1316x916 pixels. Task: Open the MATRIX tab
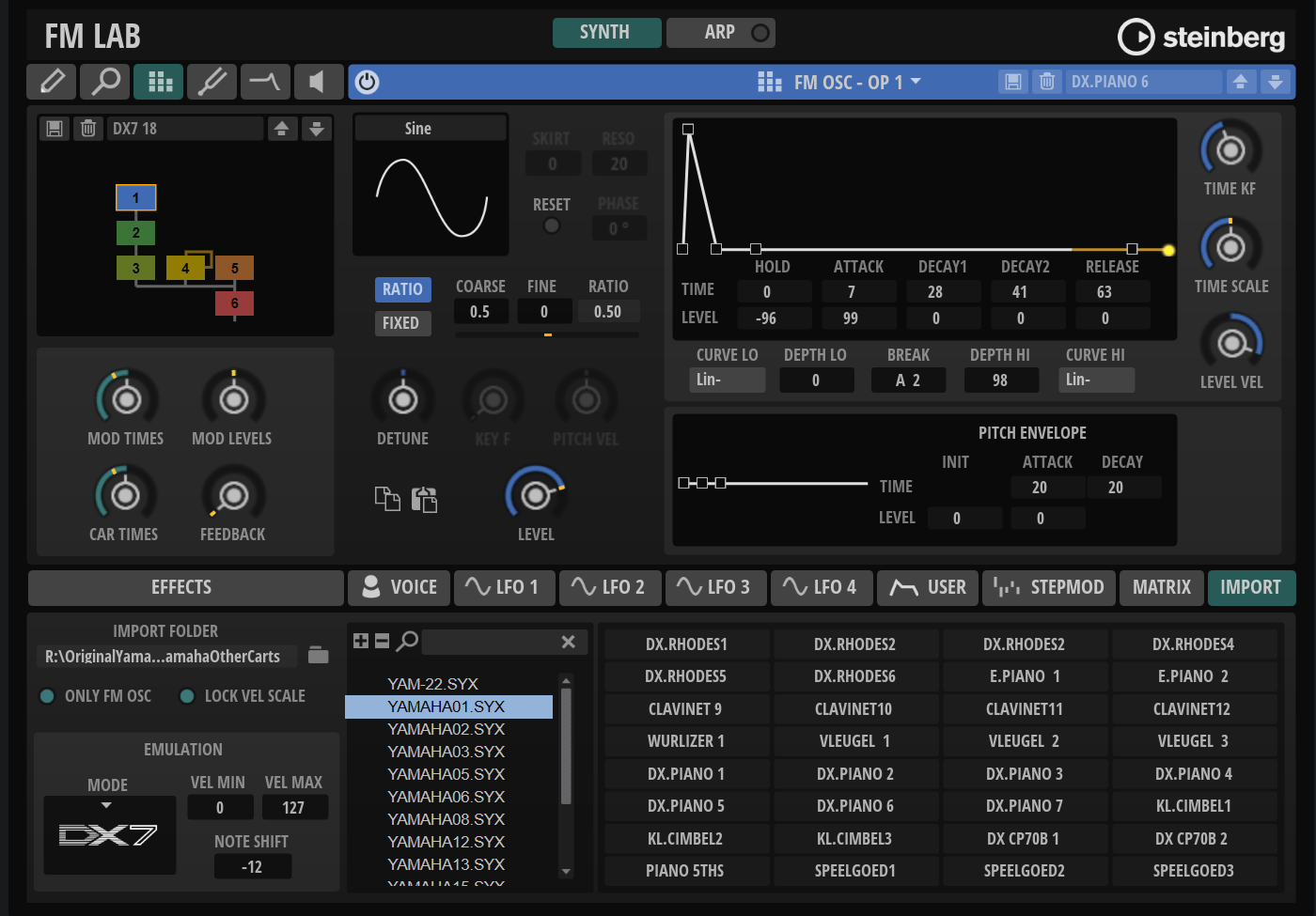[x=1162, y=587]
